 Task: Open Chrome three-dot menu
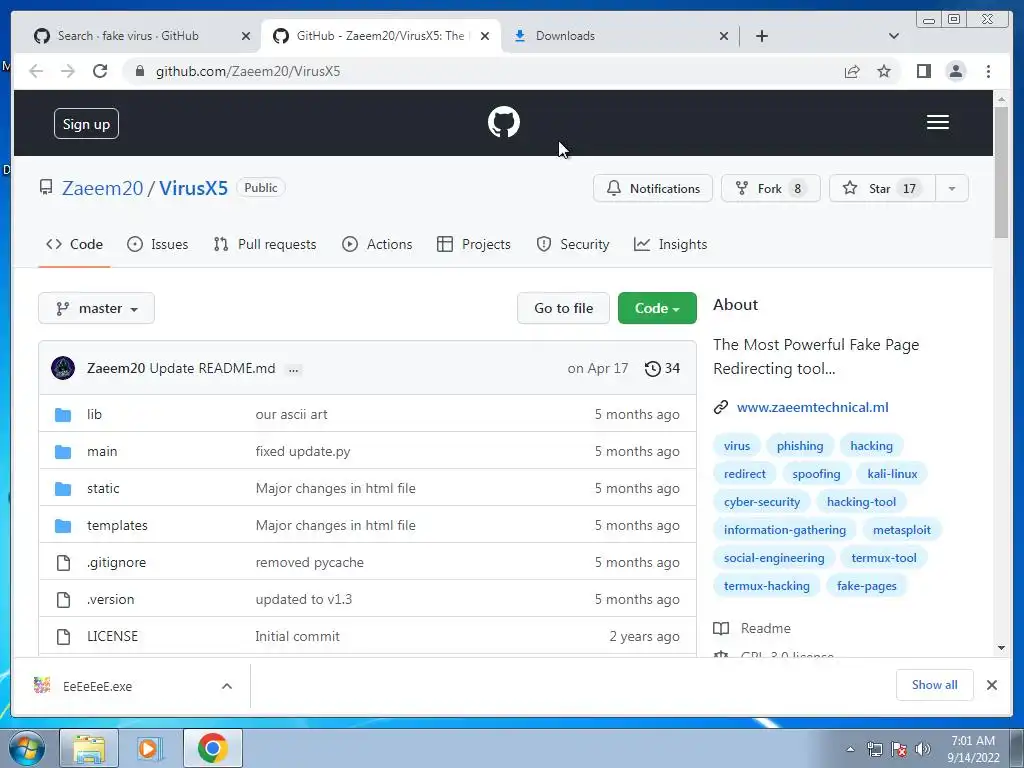click(x=988, y=71)
